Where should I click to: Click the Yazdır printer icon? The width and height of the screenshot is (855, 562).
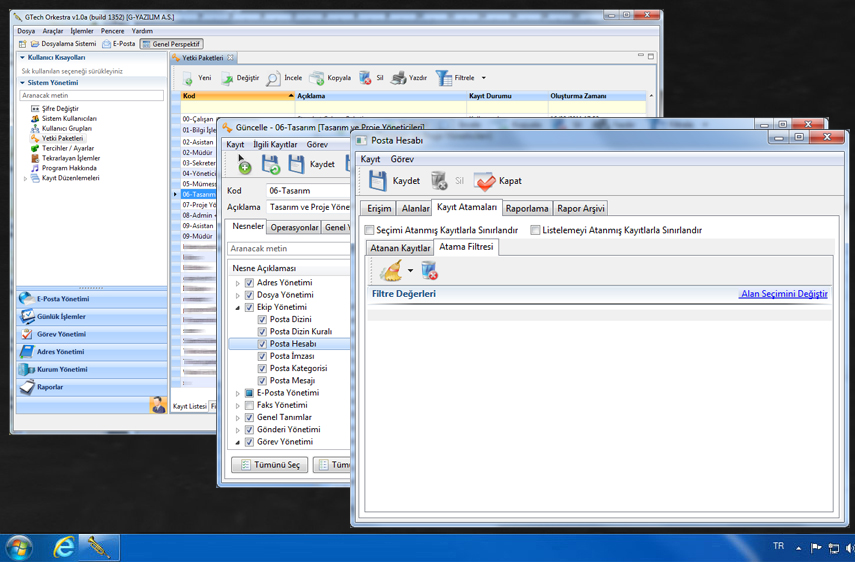[398, 78]
